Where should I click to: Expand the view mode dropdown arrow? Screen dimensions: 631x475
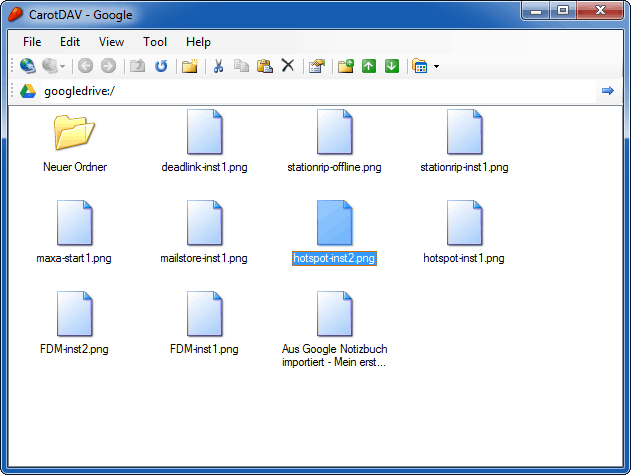point(436,67)
